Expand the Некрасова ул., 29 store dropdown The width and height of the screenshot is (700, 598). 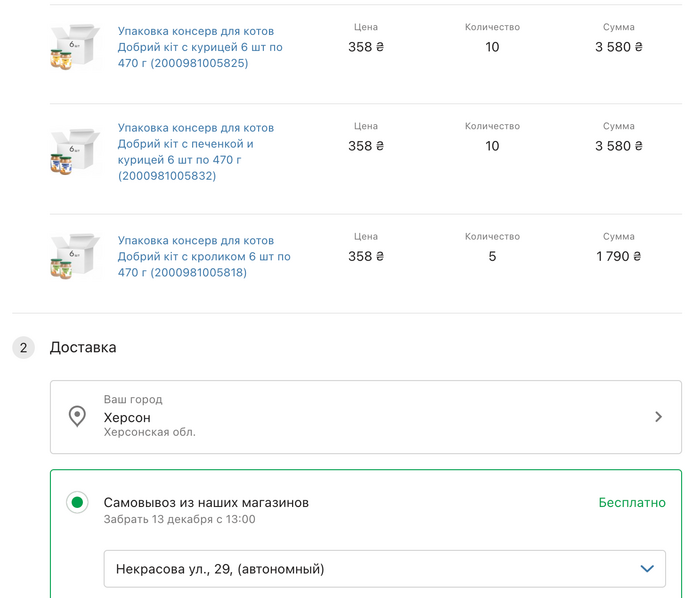[384, 569]
